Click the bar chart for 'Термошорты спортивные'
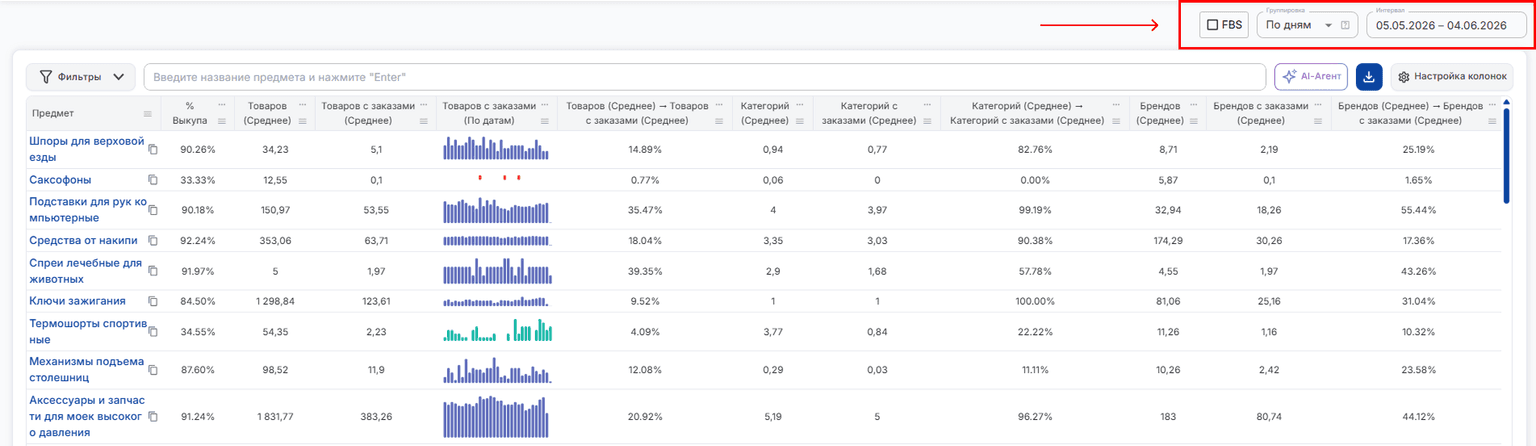 pyautogui.click(x=496, y=330)
